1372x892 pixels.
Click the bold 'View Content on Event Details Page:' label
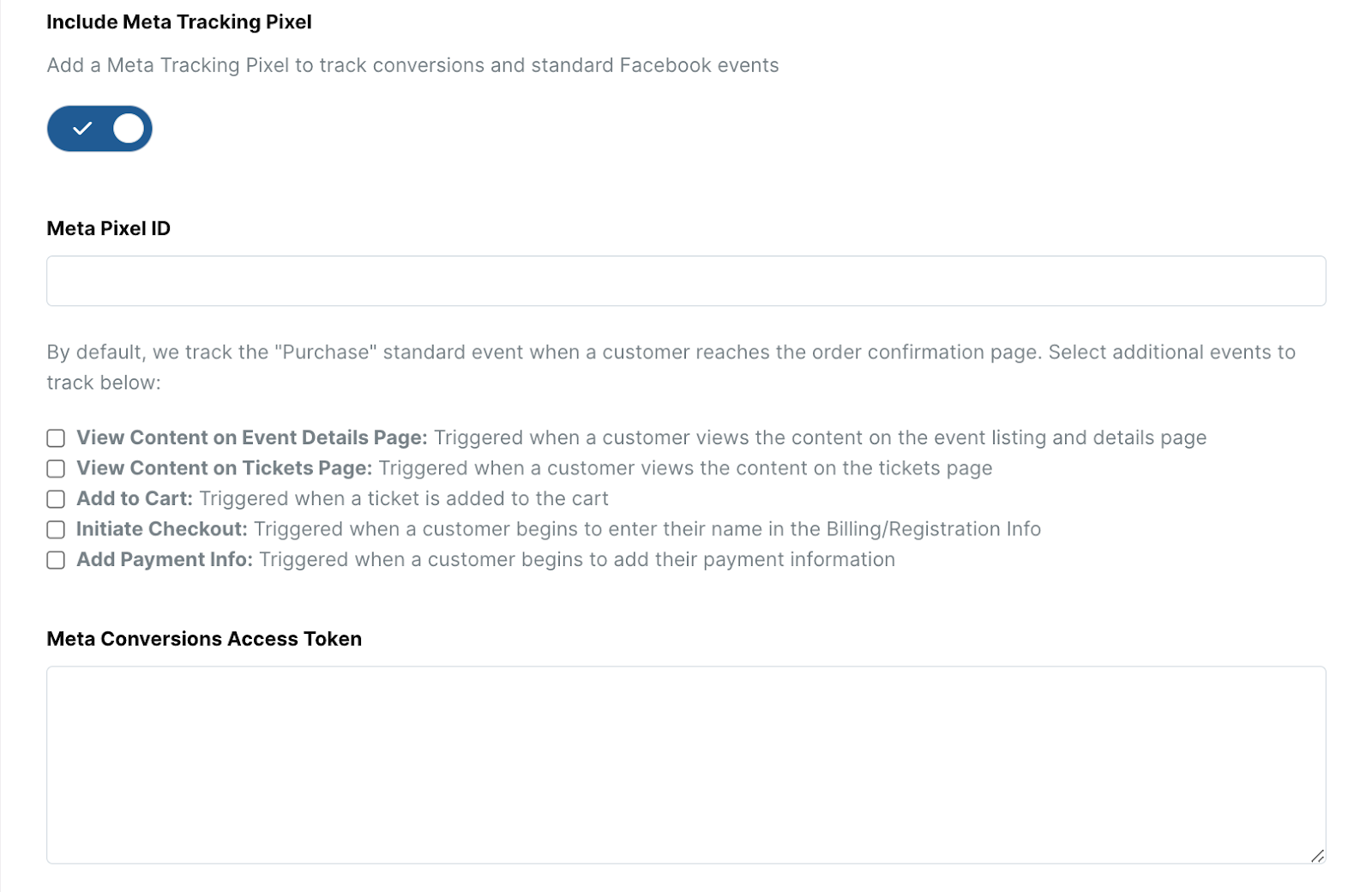click(251, 437)
